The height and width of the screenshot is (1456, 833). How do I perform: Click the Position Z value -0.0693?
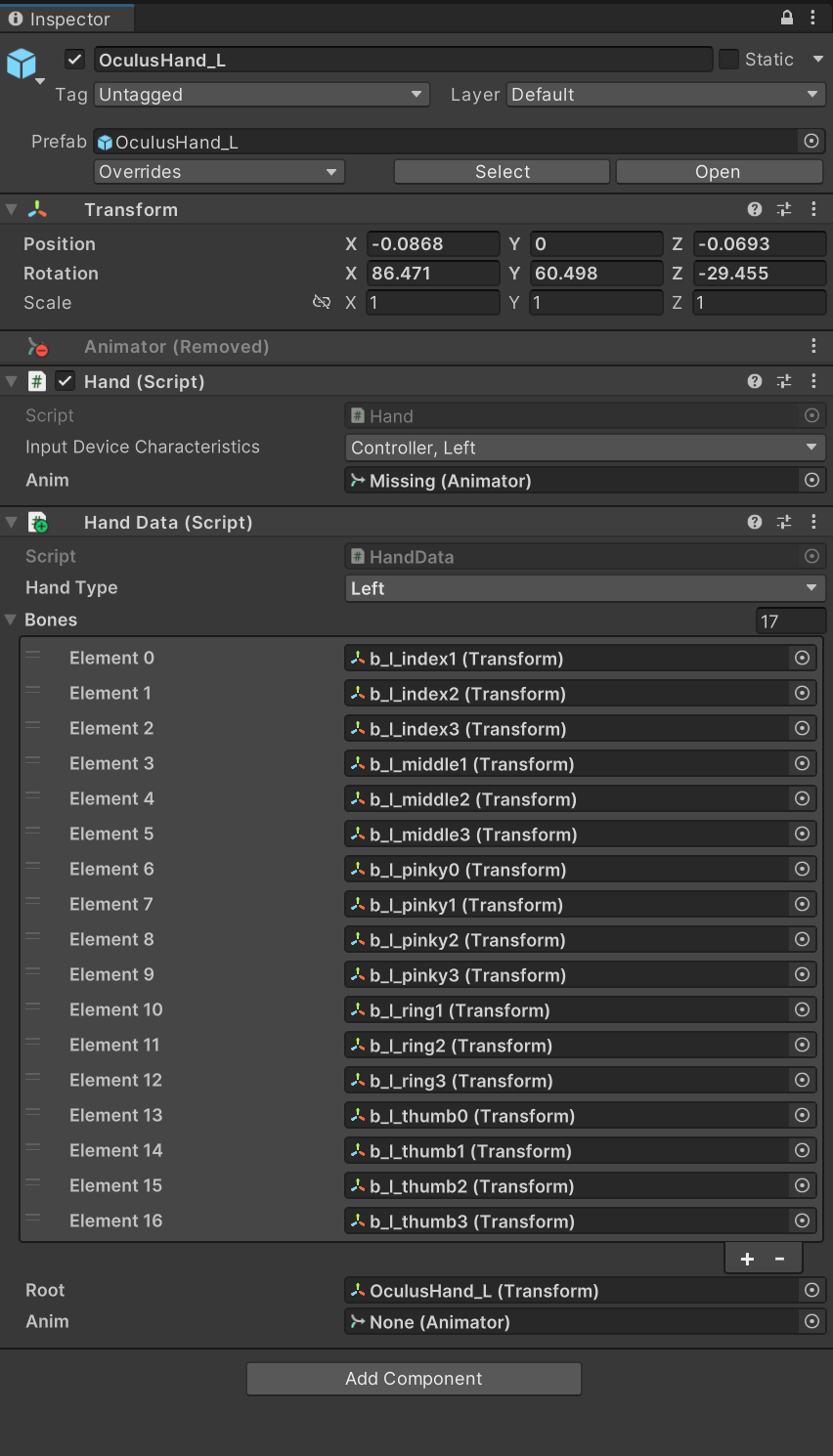point(760,244)
